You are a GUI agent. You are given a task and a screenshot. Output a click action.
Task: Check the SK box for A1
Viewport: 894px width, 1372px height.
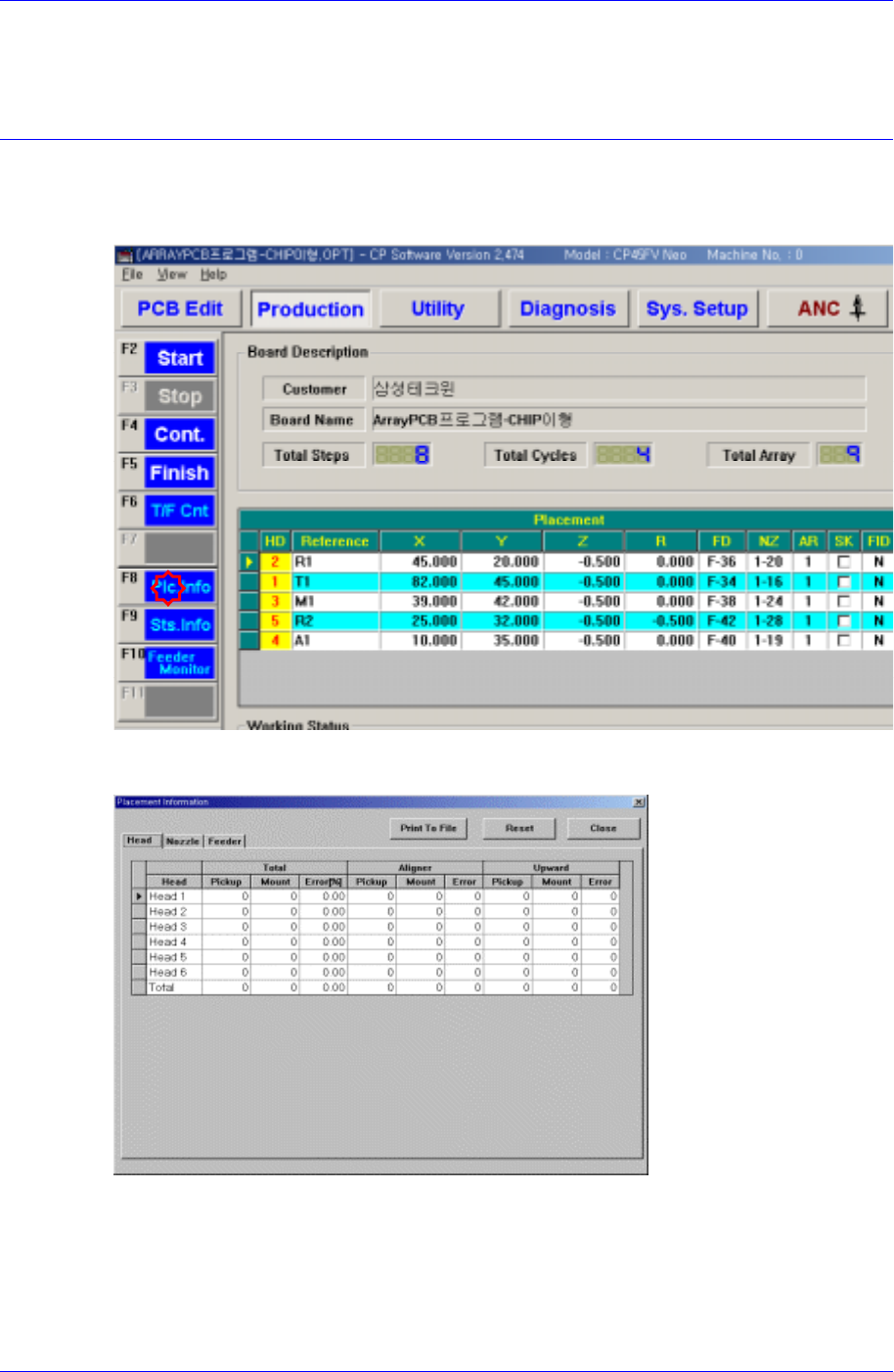point(843,641)
